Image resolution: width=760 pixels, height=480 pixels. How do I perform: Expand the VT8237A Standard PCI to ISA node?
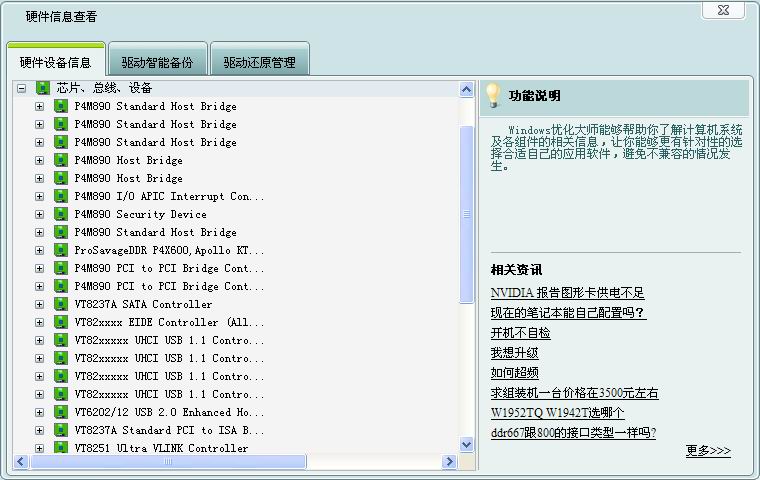click(40, 431)
